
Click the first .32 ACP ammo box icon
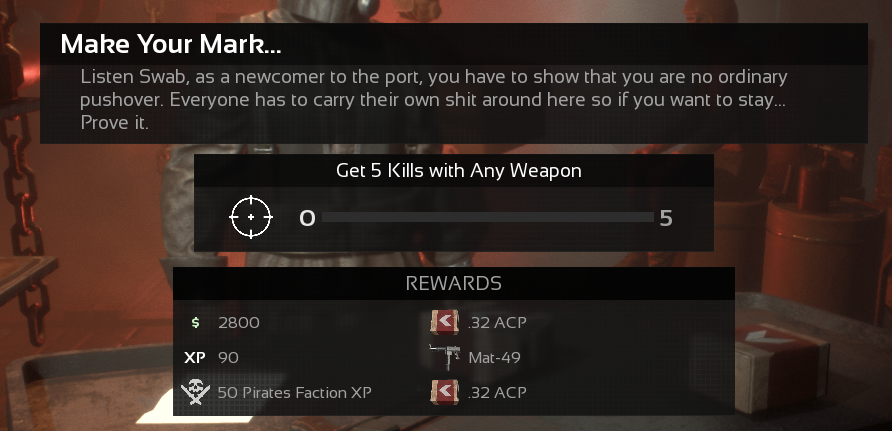point(445,322)
